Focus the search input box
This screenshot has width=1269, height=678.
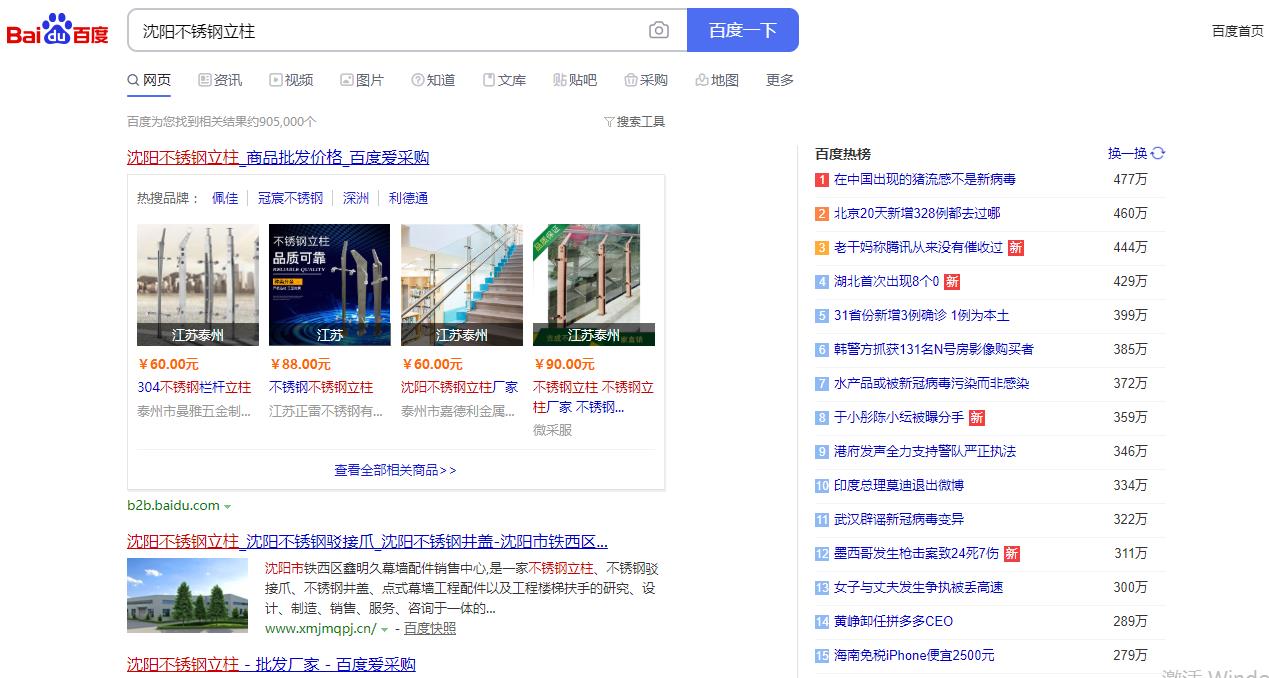[x=390, y=30]
